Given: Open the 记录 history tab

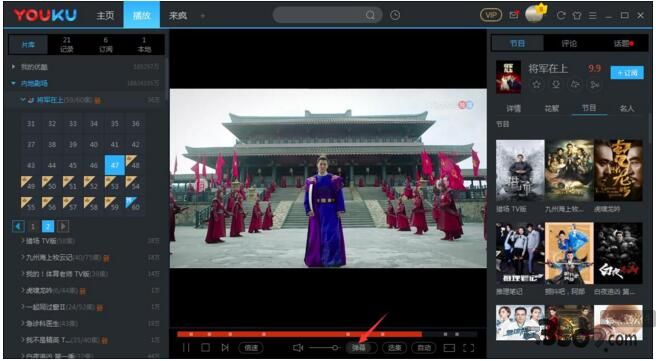Looking at the screenshot, I should (67, 44).
